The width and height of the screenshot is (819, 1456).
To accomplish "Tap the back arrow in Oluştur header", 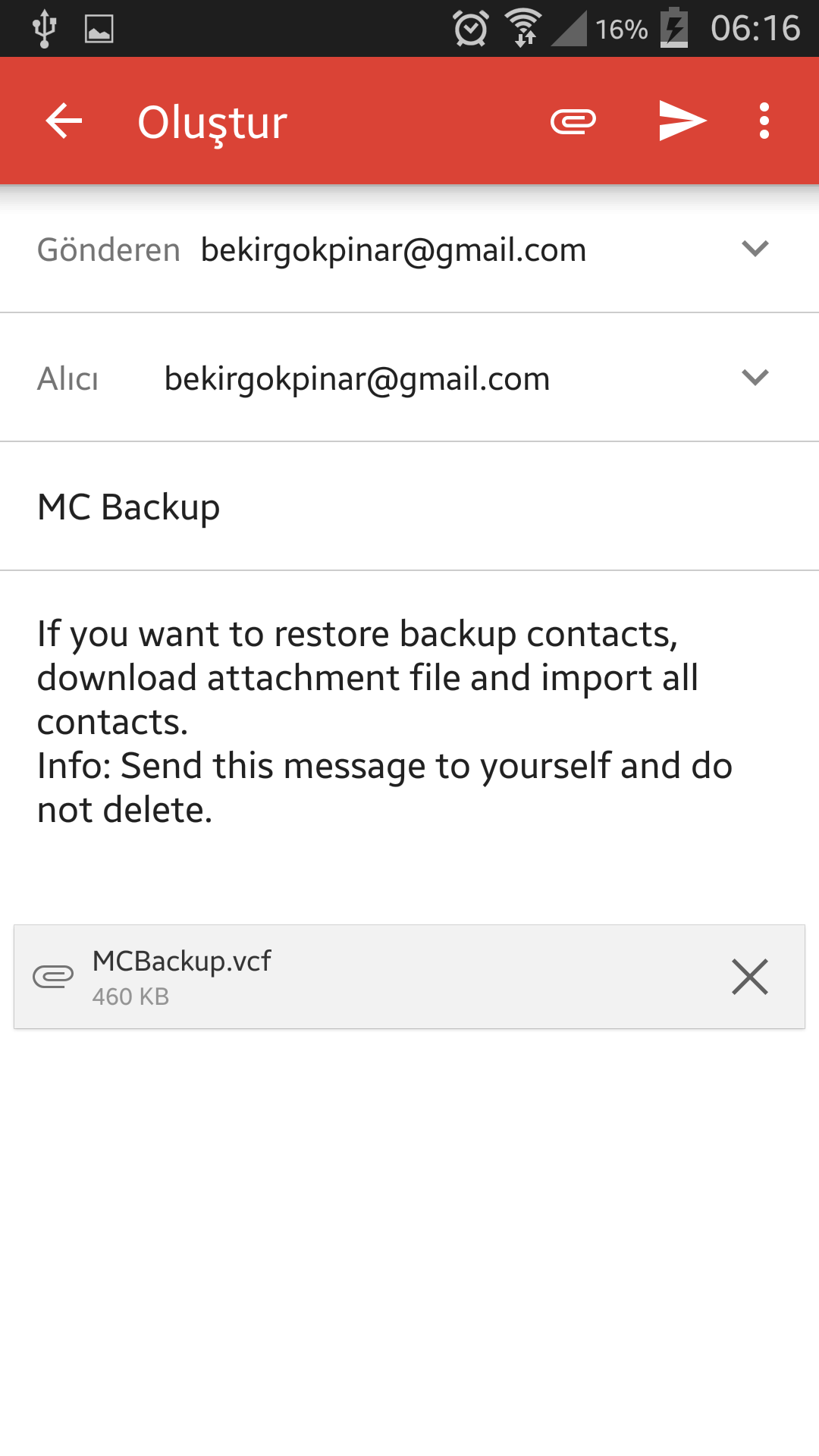I will (64, 121).
